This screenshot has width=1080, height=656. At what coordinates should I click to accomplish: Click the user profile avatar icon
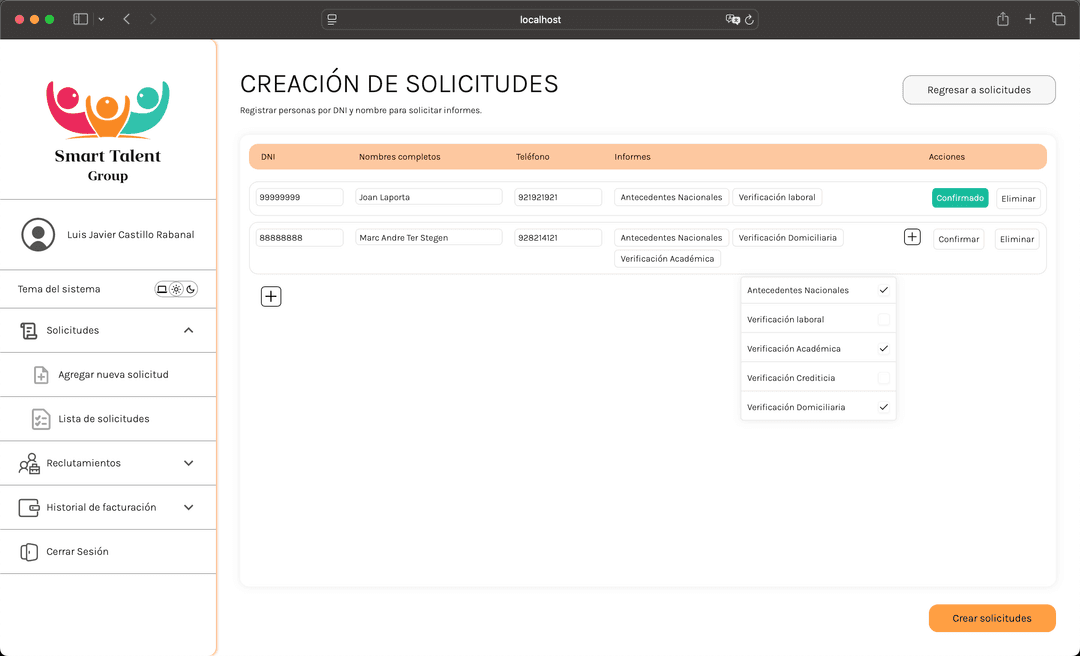38,234
